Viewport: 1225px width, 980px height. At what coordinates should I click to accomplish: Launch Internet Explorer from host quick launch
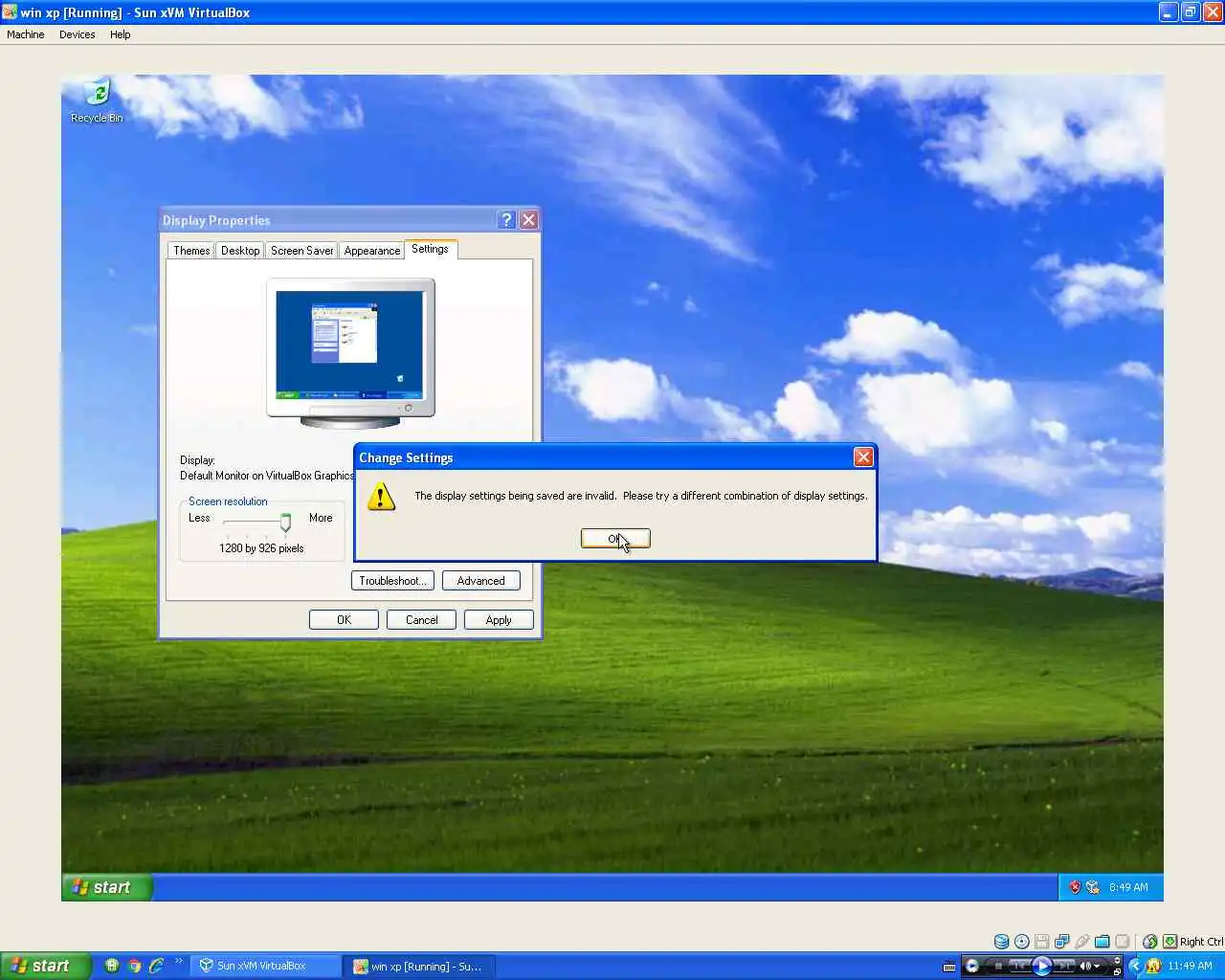point(156,966)
